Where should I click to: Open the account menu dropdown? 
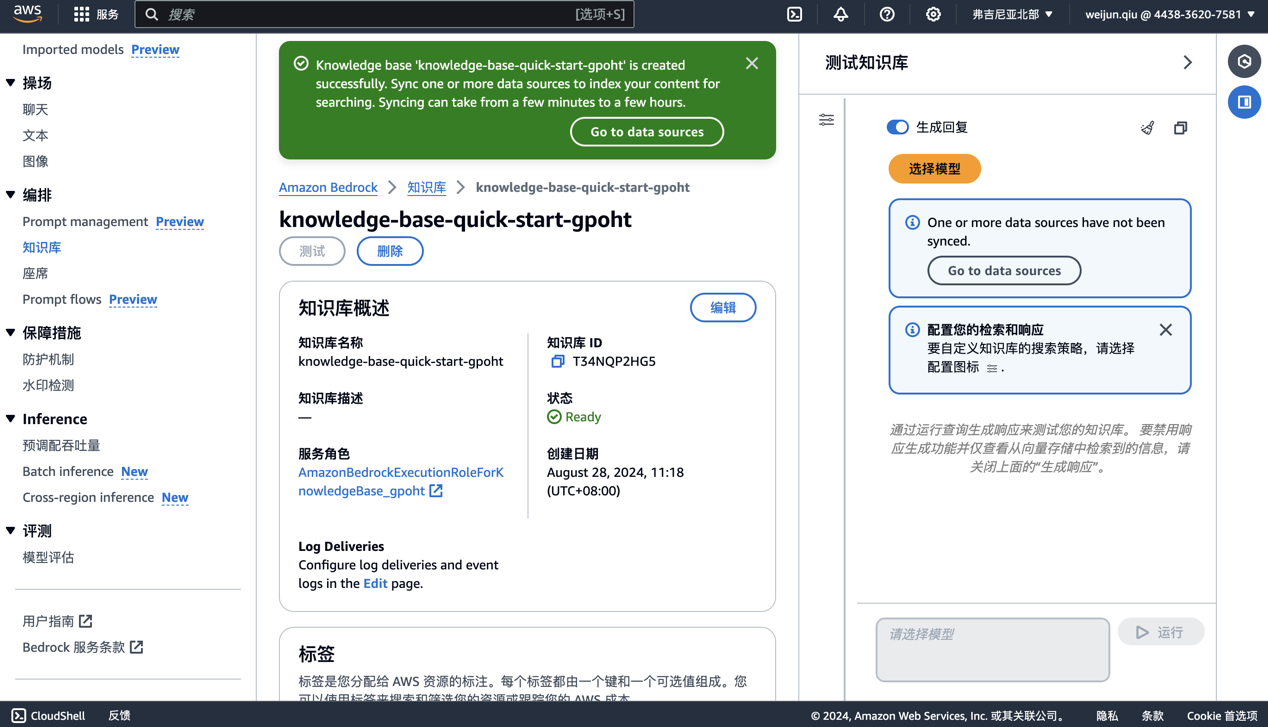(1170, 14)
